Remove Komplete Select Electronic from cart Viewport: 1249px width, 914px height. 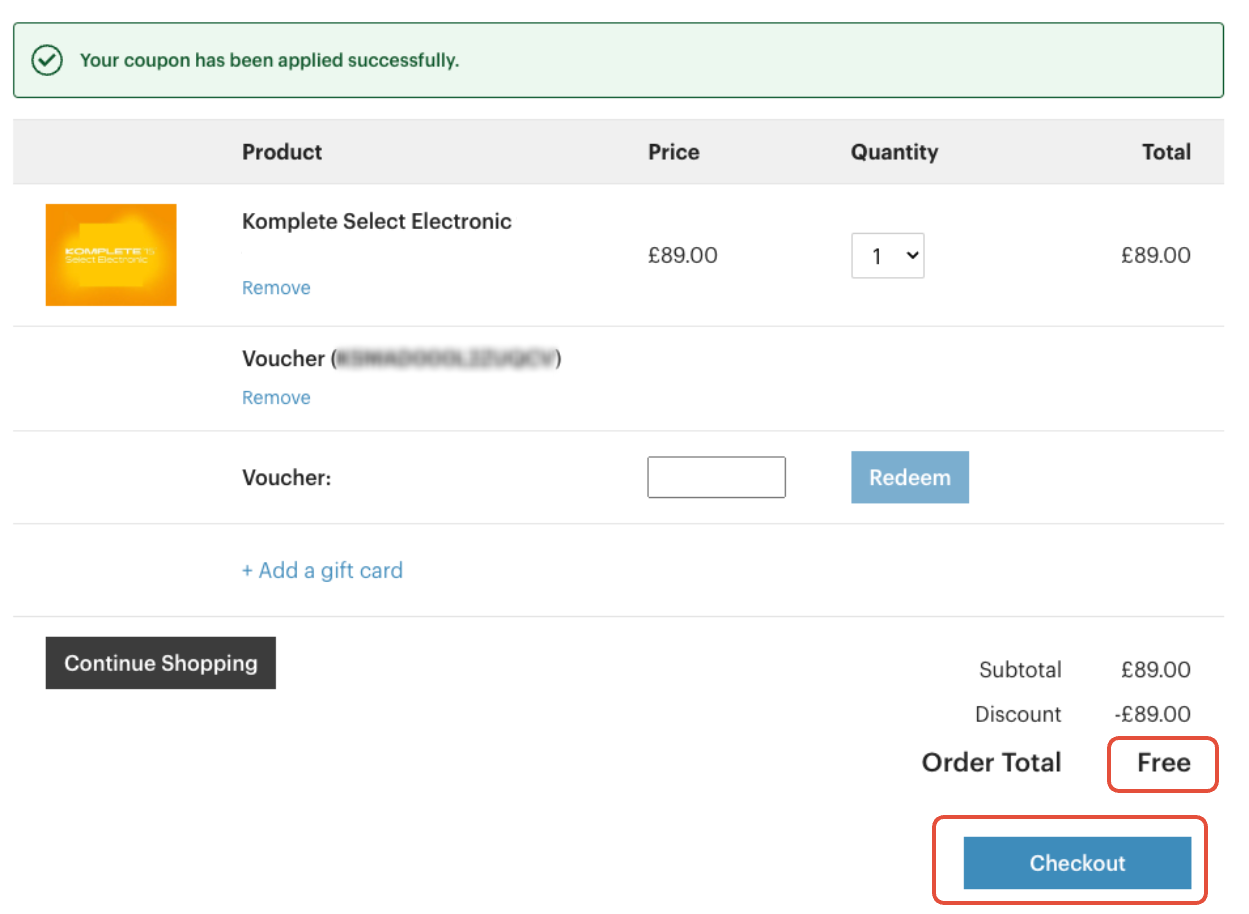276,288
